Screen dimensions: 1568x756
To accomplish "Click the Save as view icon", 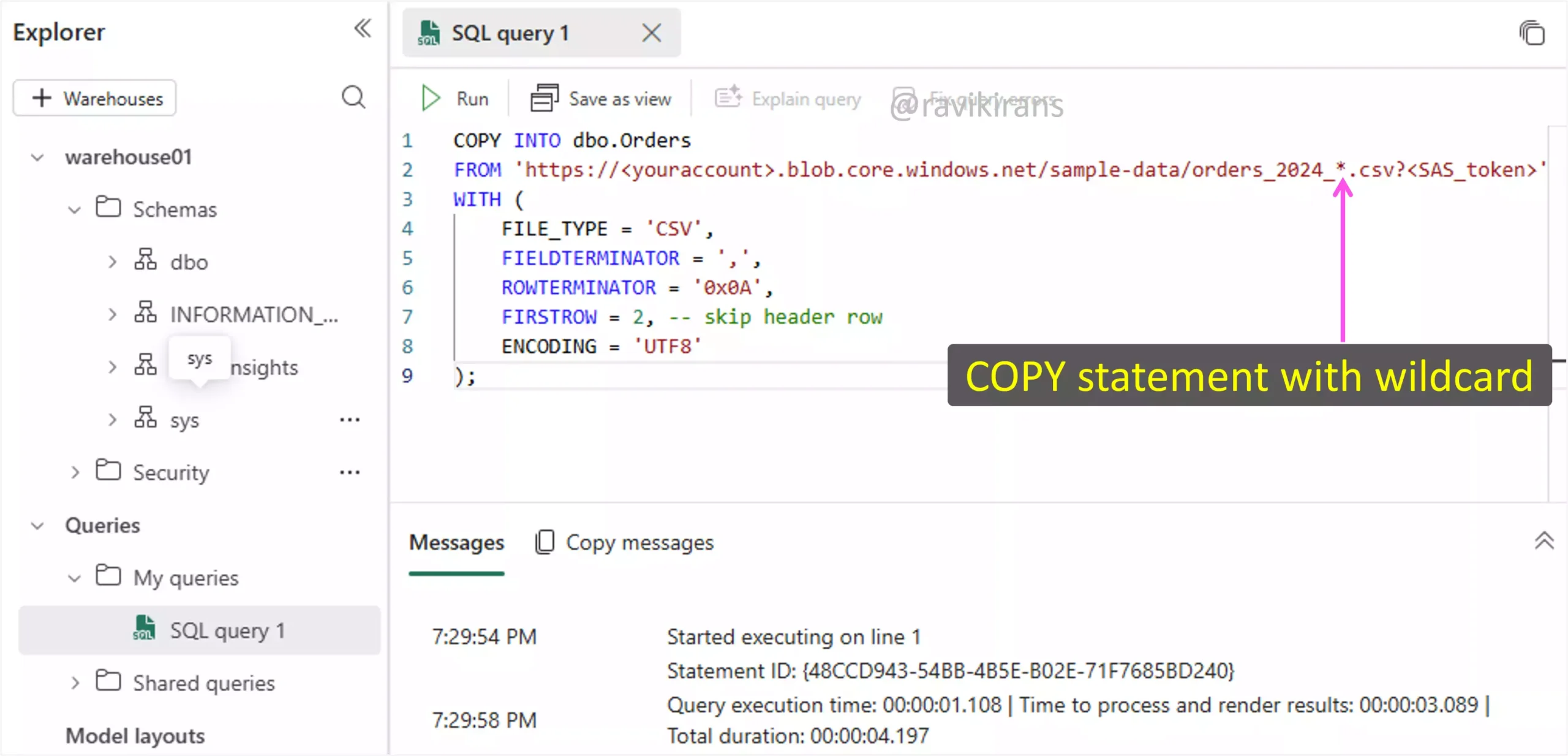I will point(544,99).
